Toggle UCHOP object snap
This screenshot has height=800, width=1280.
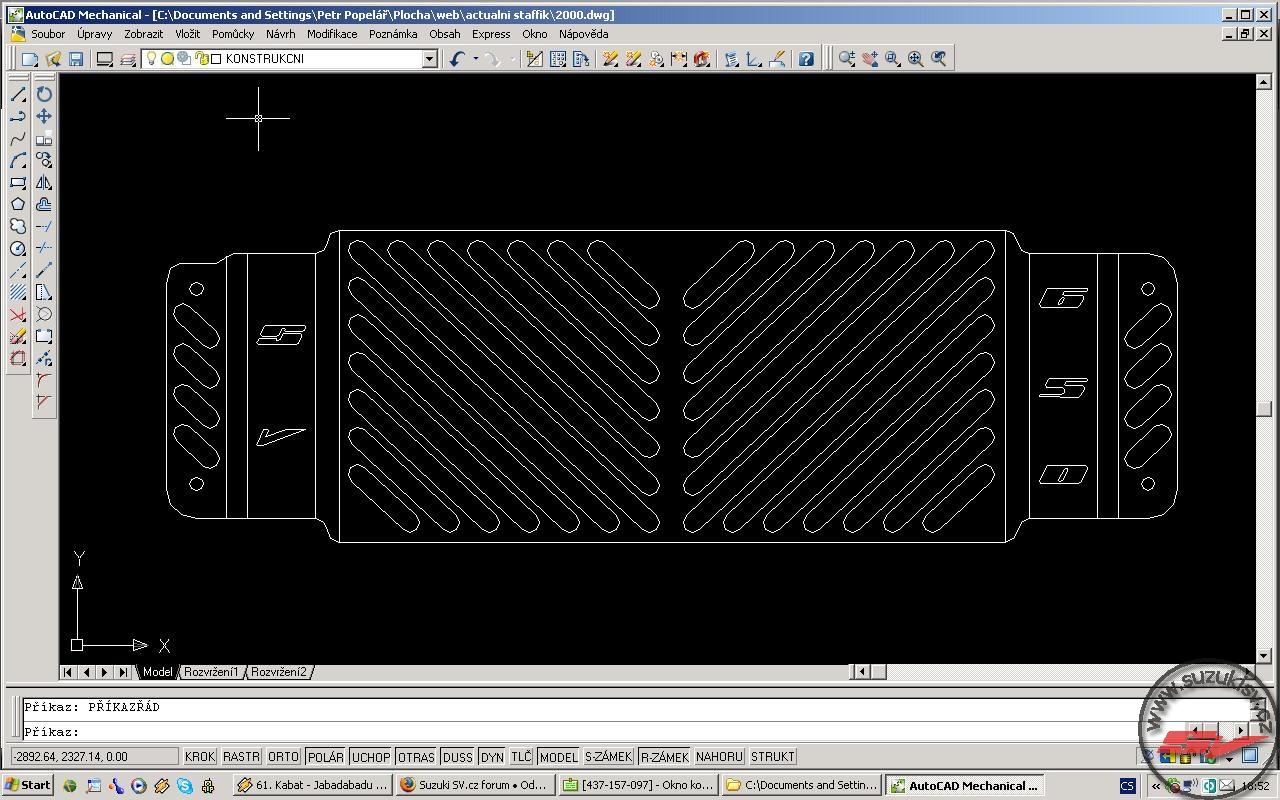pyautogui.click(x=370, y=757)
